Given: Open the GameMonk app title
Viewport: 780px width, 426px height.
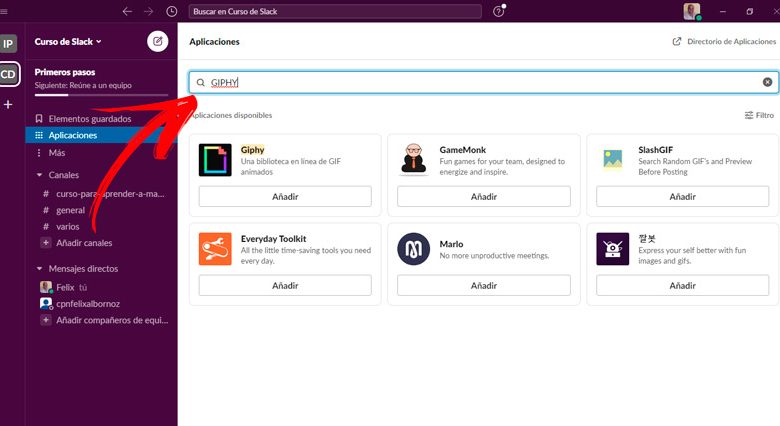Looking at the screenshot, I should coord(463,150).
